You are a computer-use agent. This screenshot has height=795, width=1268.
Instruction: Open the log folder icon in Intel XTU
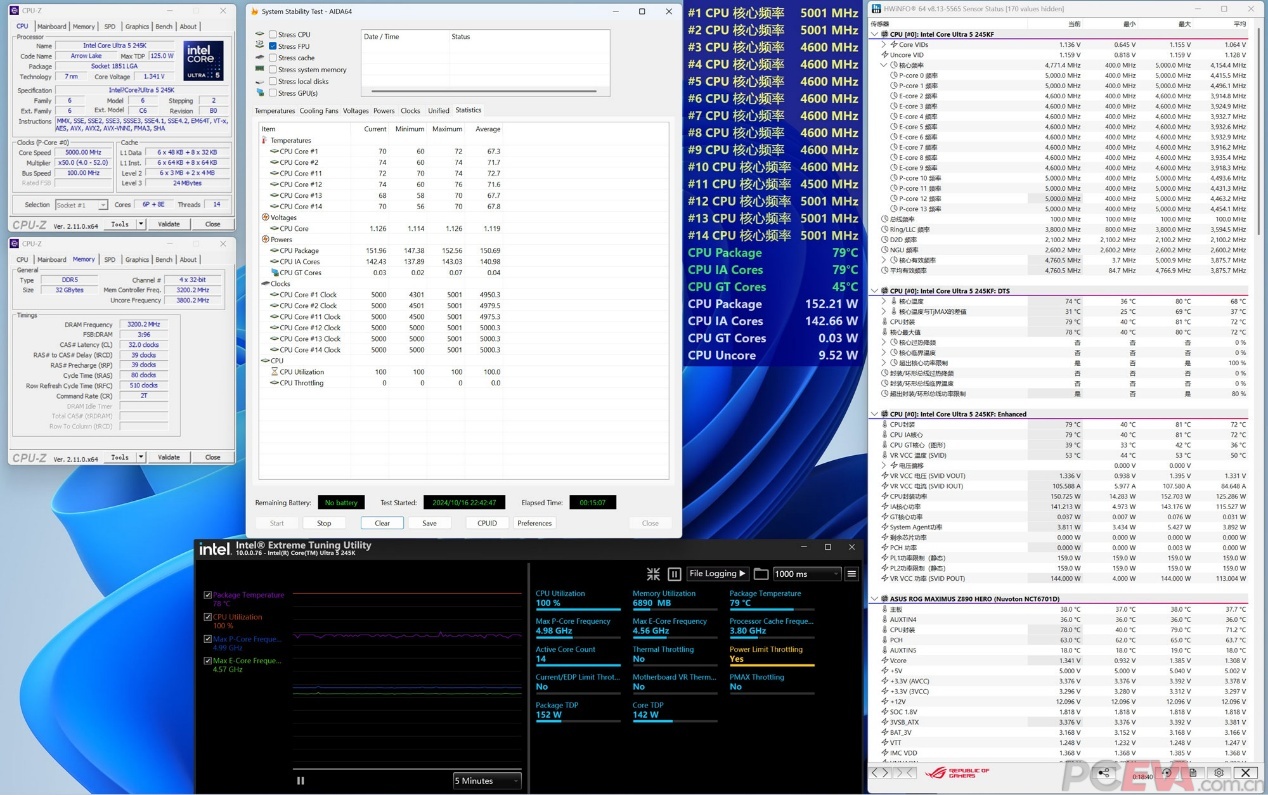[761, 574]
